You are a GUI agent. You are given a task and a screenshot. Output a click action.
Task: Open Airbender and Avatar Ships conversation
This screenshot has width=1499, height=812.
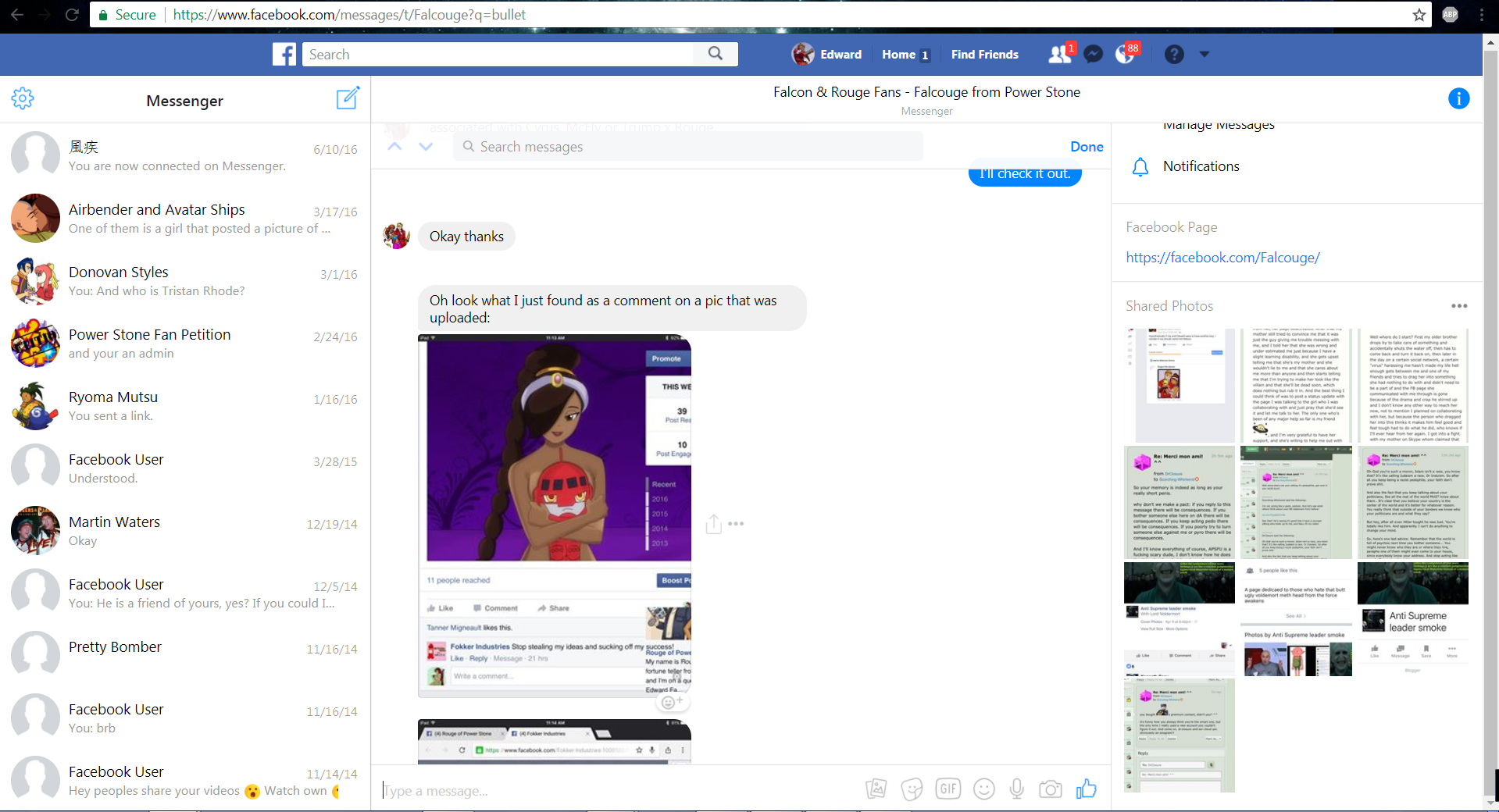(185, 217)
